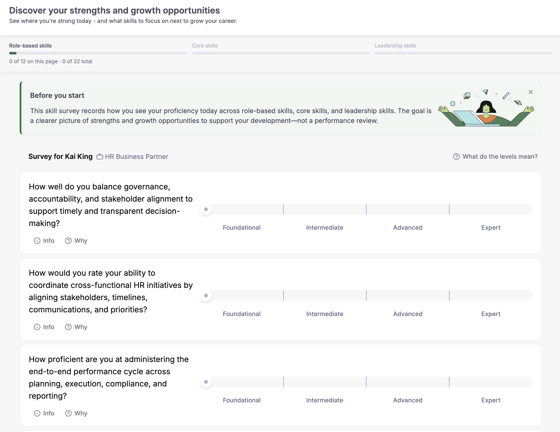
Task: Open Info for governance balance question
Action: [44, 241]
